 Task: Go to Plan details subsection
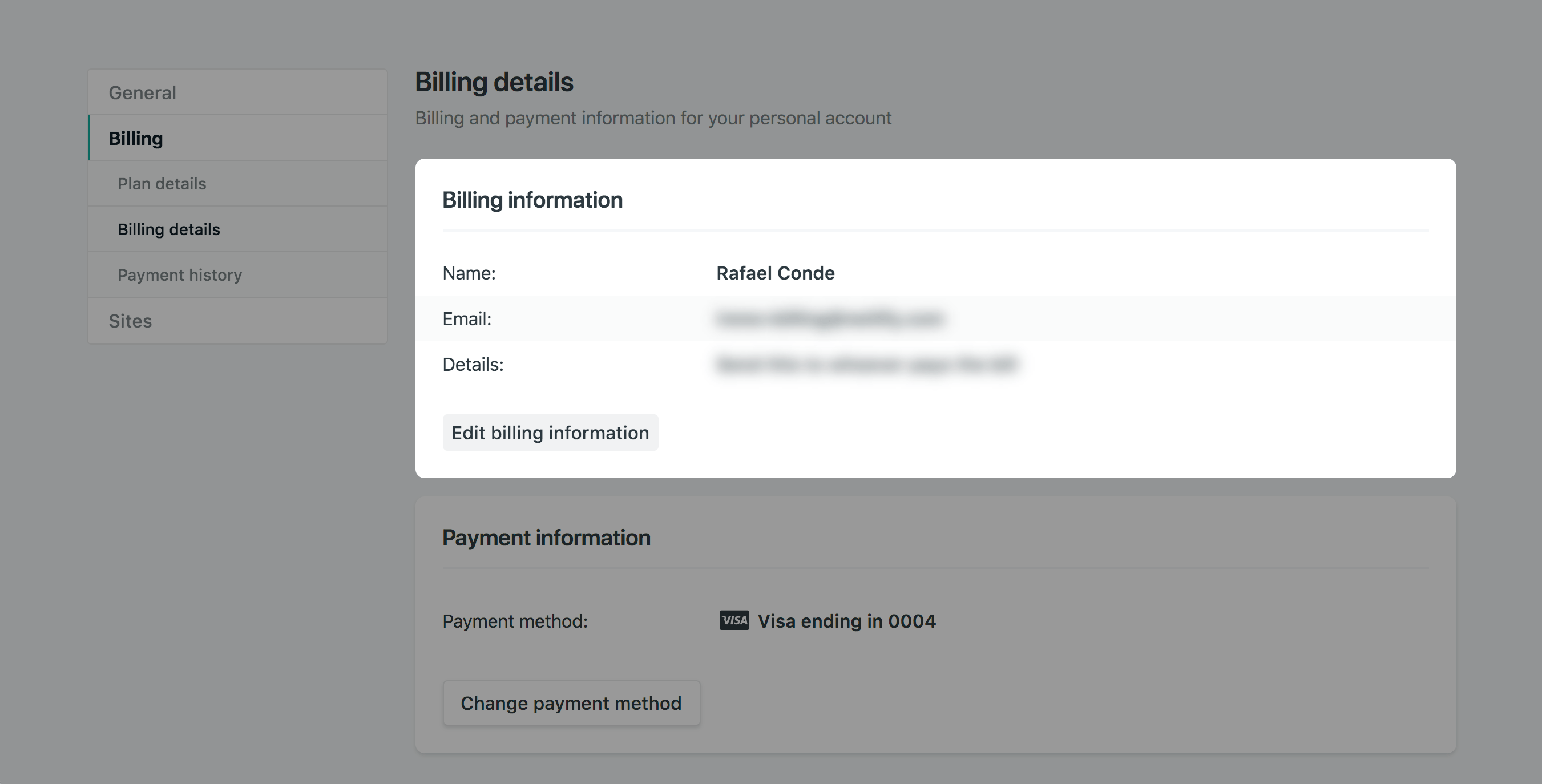[x=162, y=184]
